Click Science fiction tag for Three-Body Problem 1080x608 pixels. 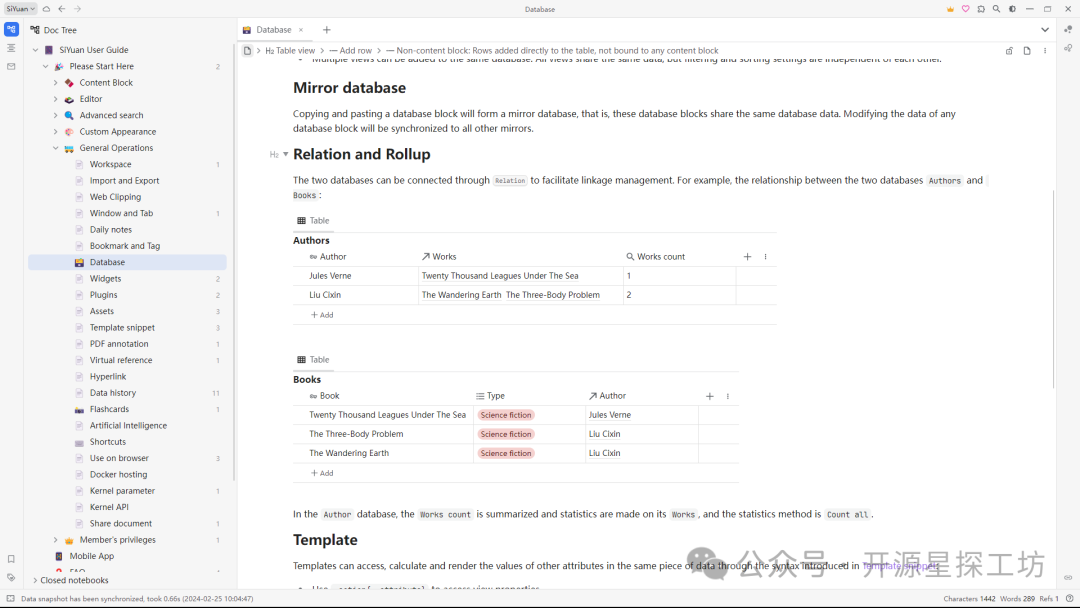tap(506, 434)
